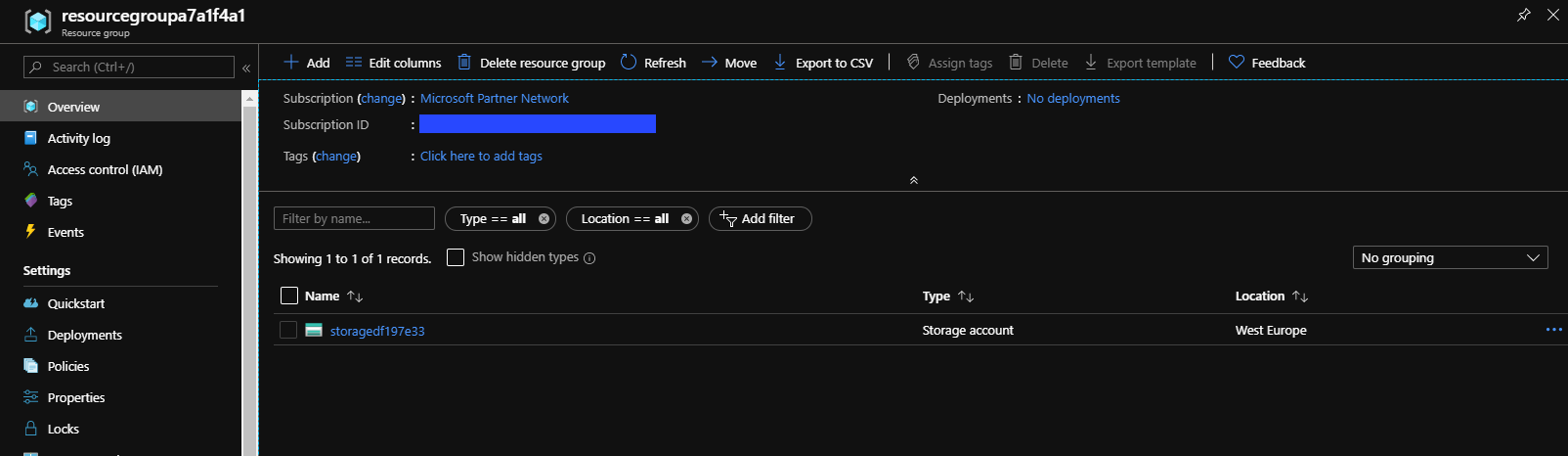This screenshot has height=456, width=1568.
Task: Go to Access control (IAM)
Action: tap(105, 170)
